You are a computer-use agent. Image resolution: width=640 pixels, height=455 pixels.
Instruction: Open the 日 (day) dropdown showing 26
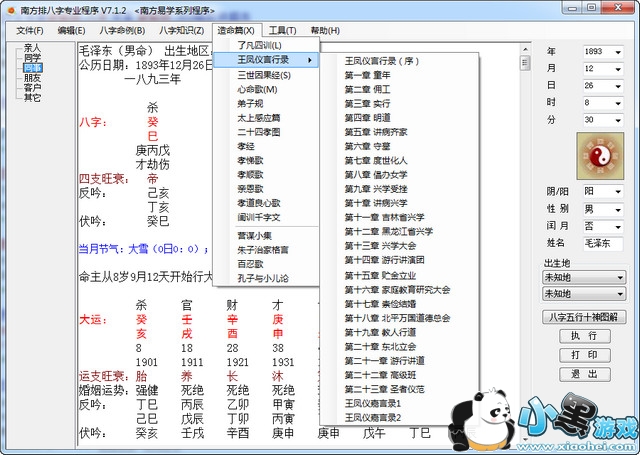click(603, 86)
